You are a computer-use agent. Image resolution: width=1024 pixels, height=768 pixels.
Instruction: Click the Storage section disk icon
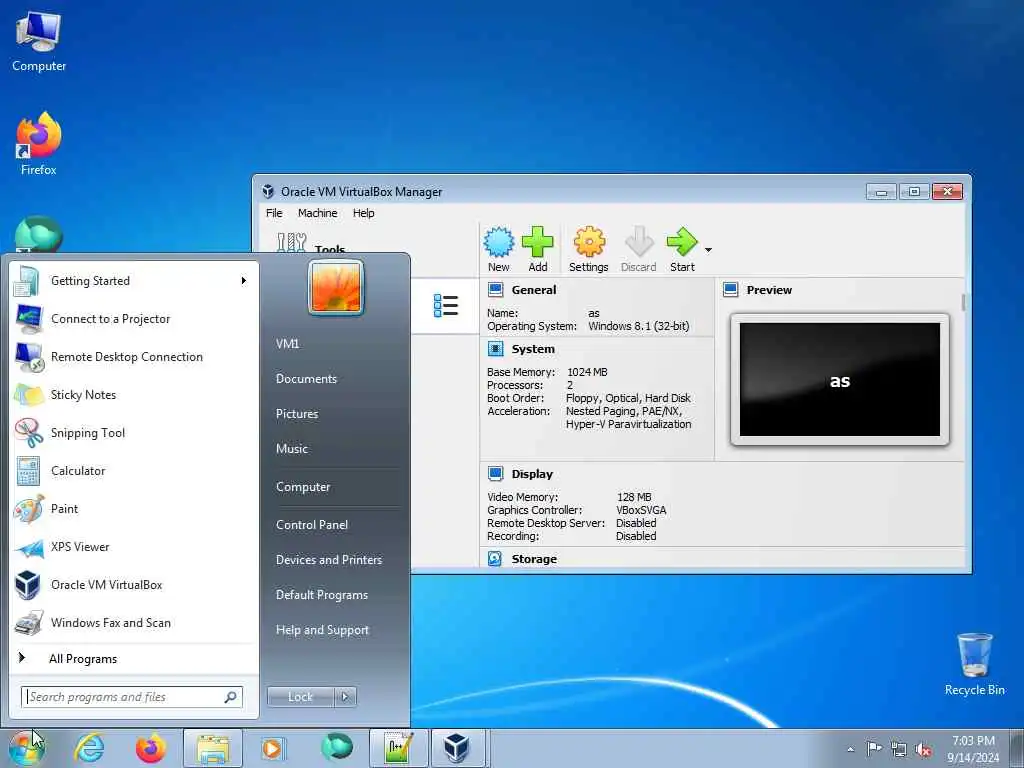tap(496, 559)
